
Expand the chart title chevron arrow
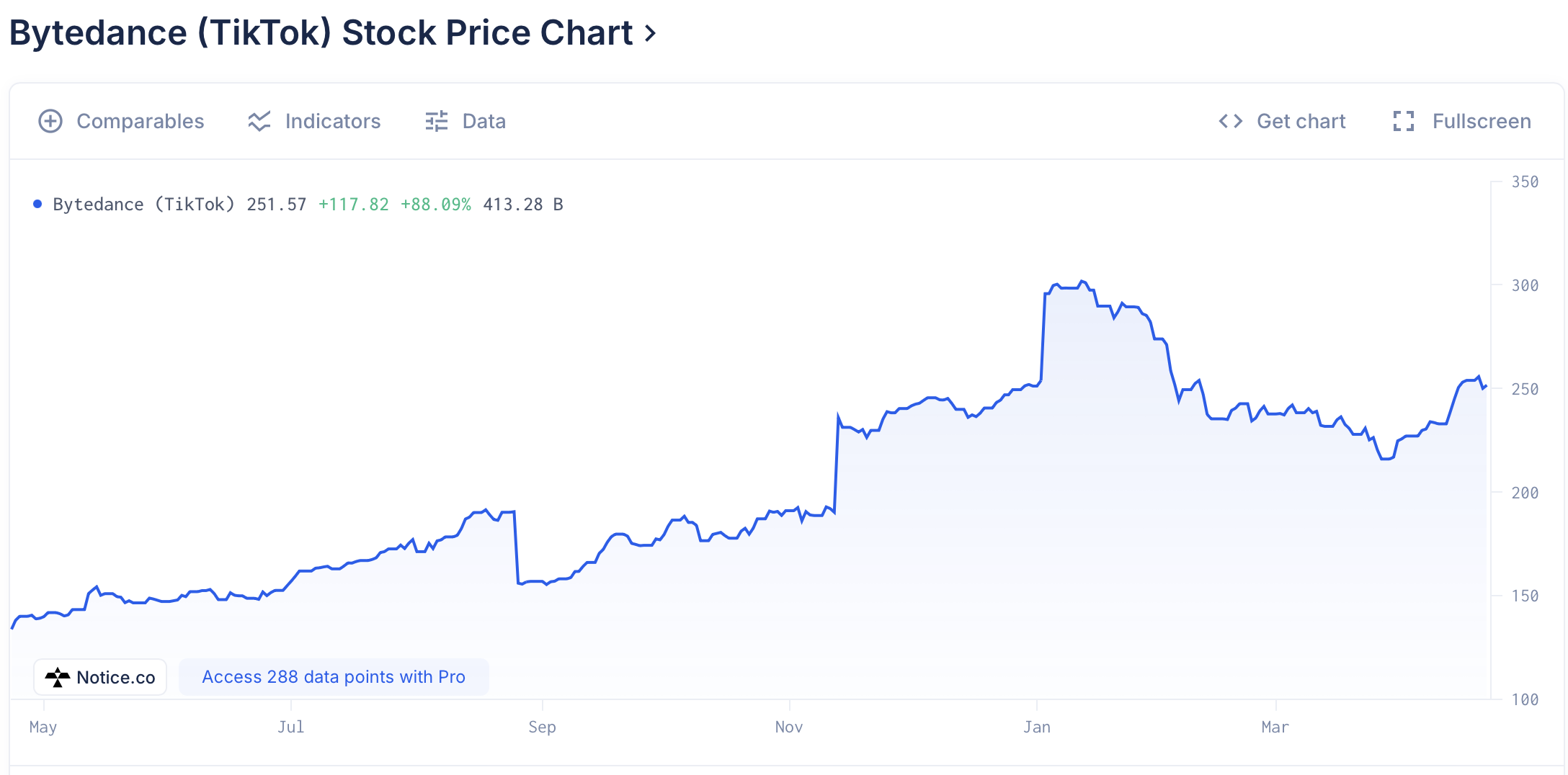651,33
